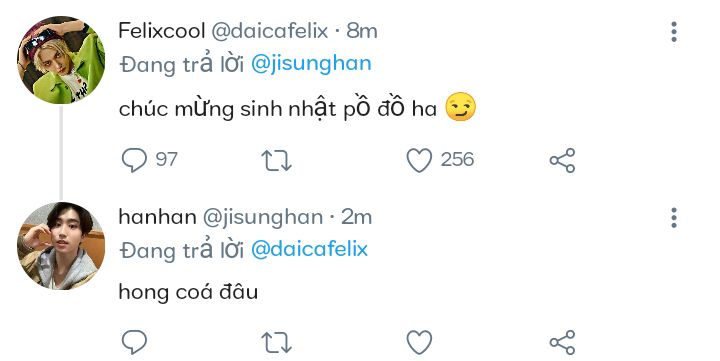Open tweet text 'hong coá đâu'
720x361 pixels.
[x=188, y=293]
